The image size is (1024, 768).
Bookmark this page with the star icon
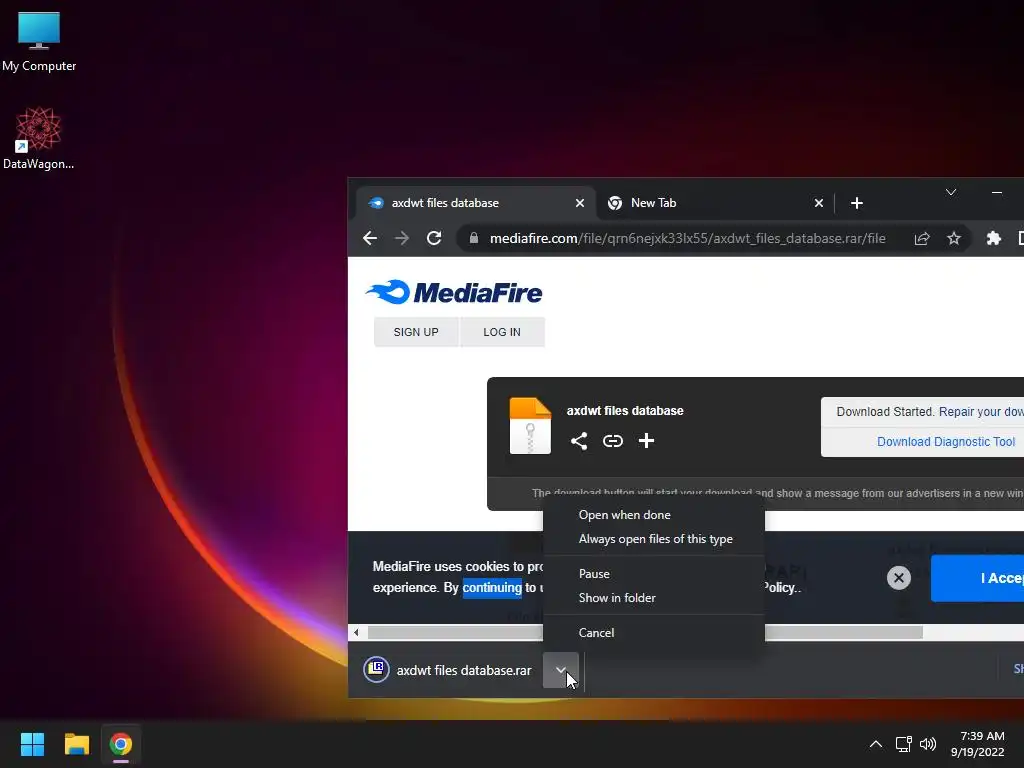click(x=953, y=238)
